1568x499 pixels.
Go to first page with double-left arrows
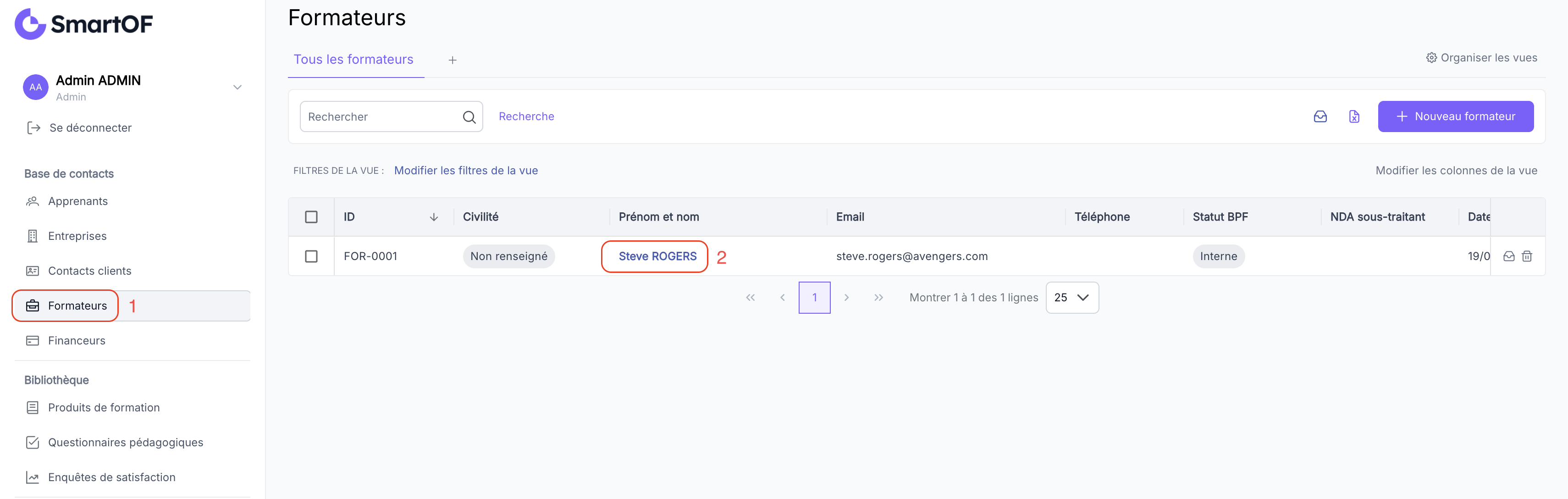(750, 298)
